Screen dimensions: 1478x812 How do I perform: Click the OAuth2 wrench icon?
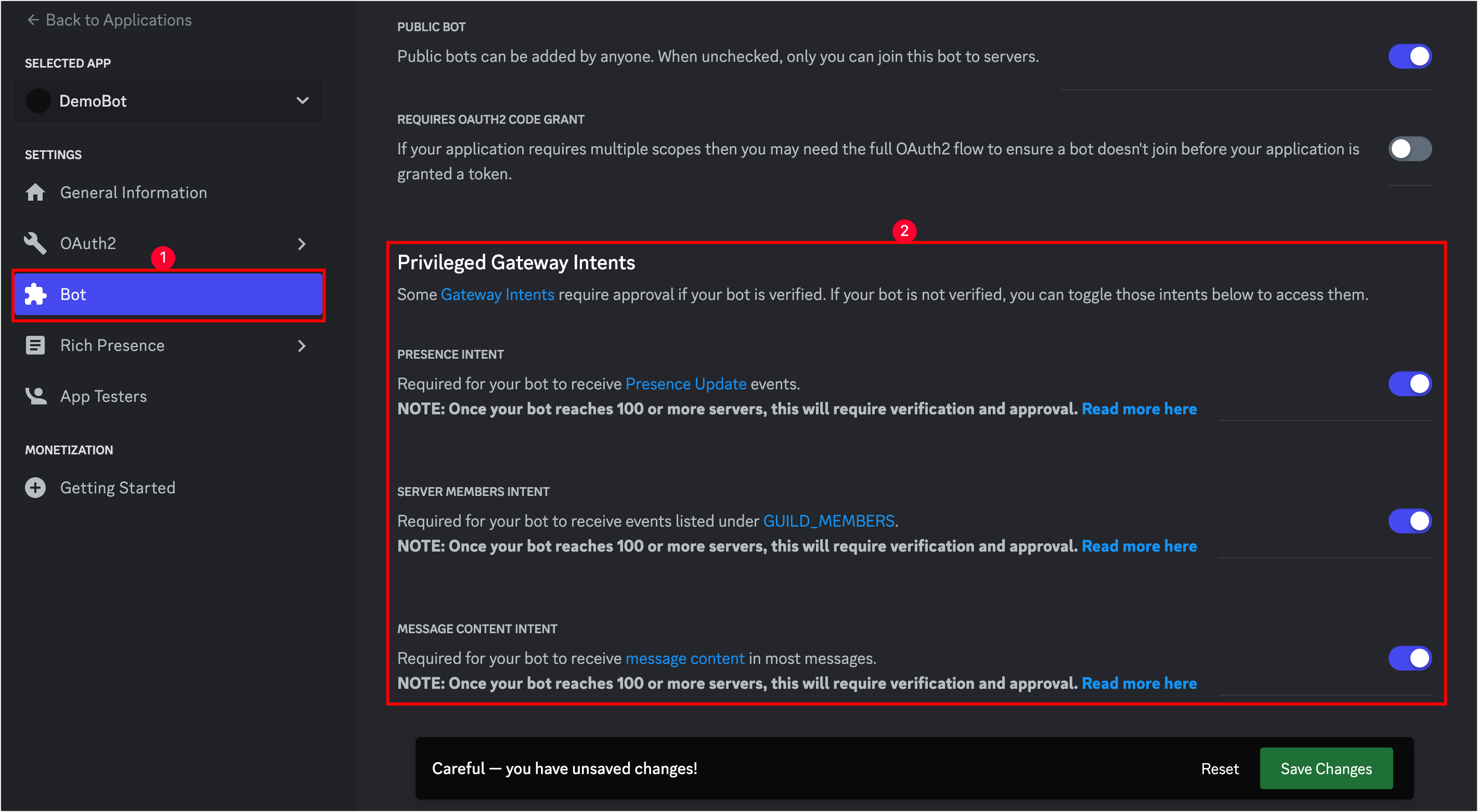pos(35,243)
